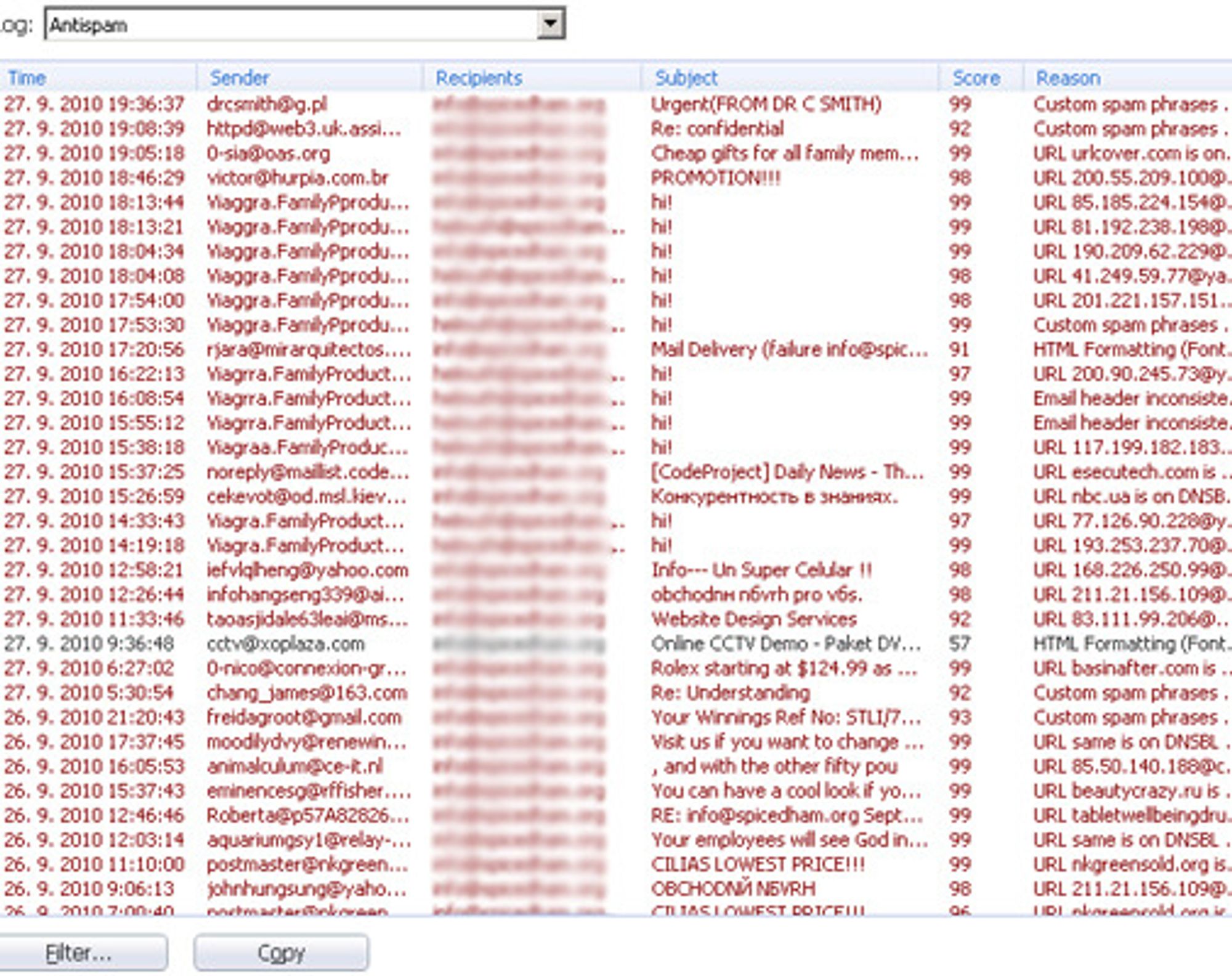The image size is (1232, 976).
Task: Click the Copy button
Action: pos(282,953)
